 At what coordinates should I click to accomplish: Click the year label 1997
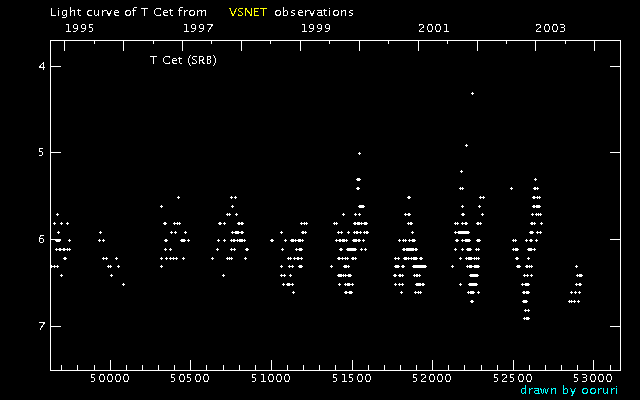[198, 28]
